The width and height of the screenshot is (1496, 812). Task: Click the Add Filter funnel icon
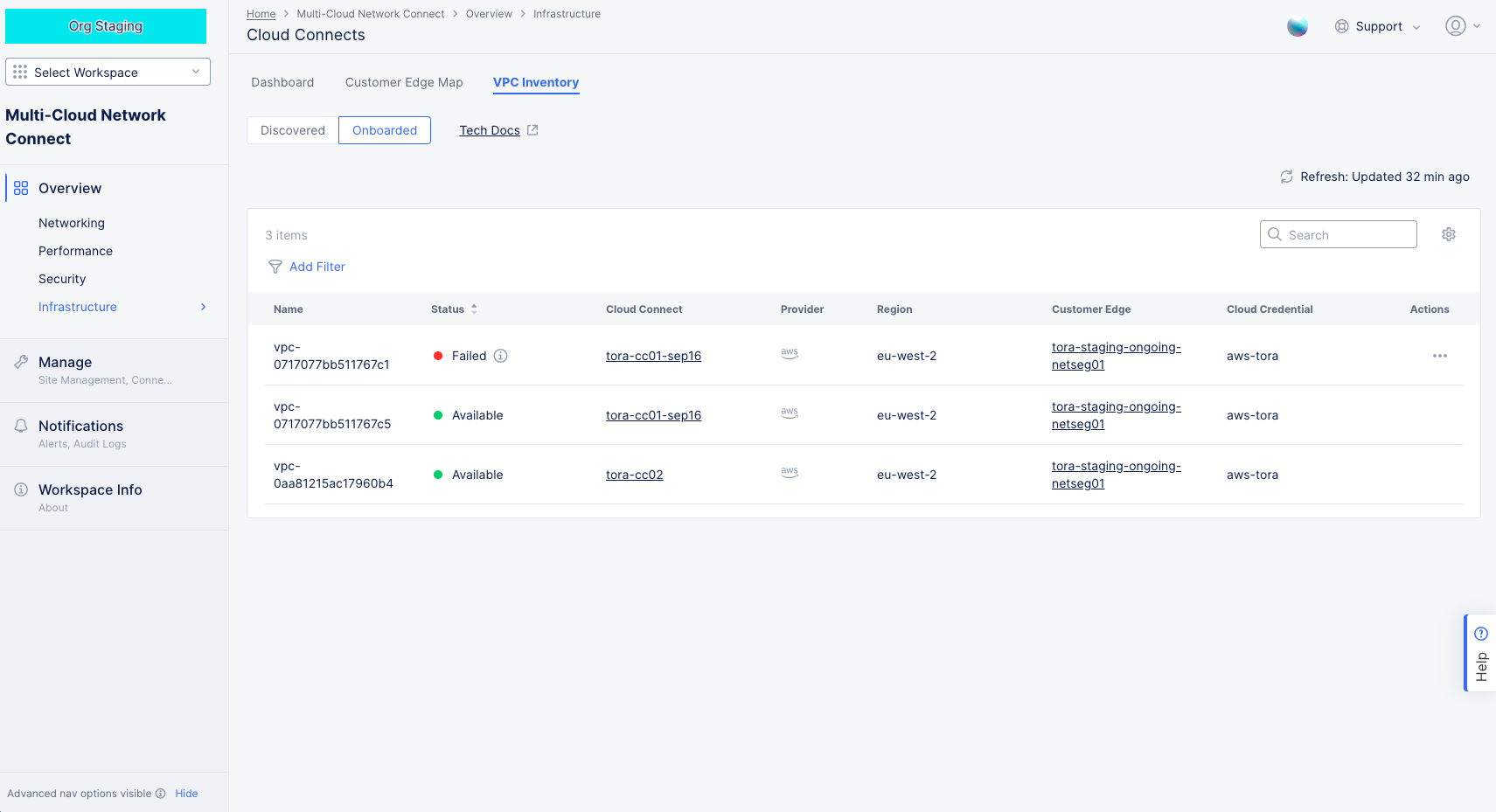click(x=275, y=267)
